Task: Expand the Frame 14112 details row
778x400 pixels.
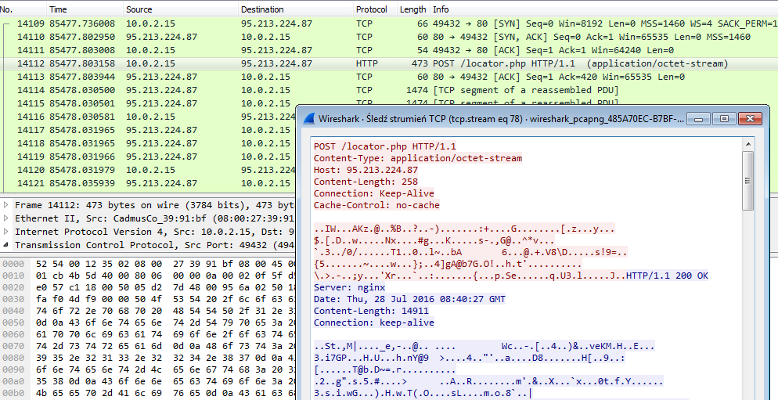Action: pos(7,204)
